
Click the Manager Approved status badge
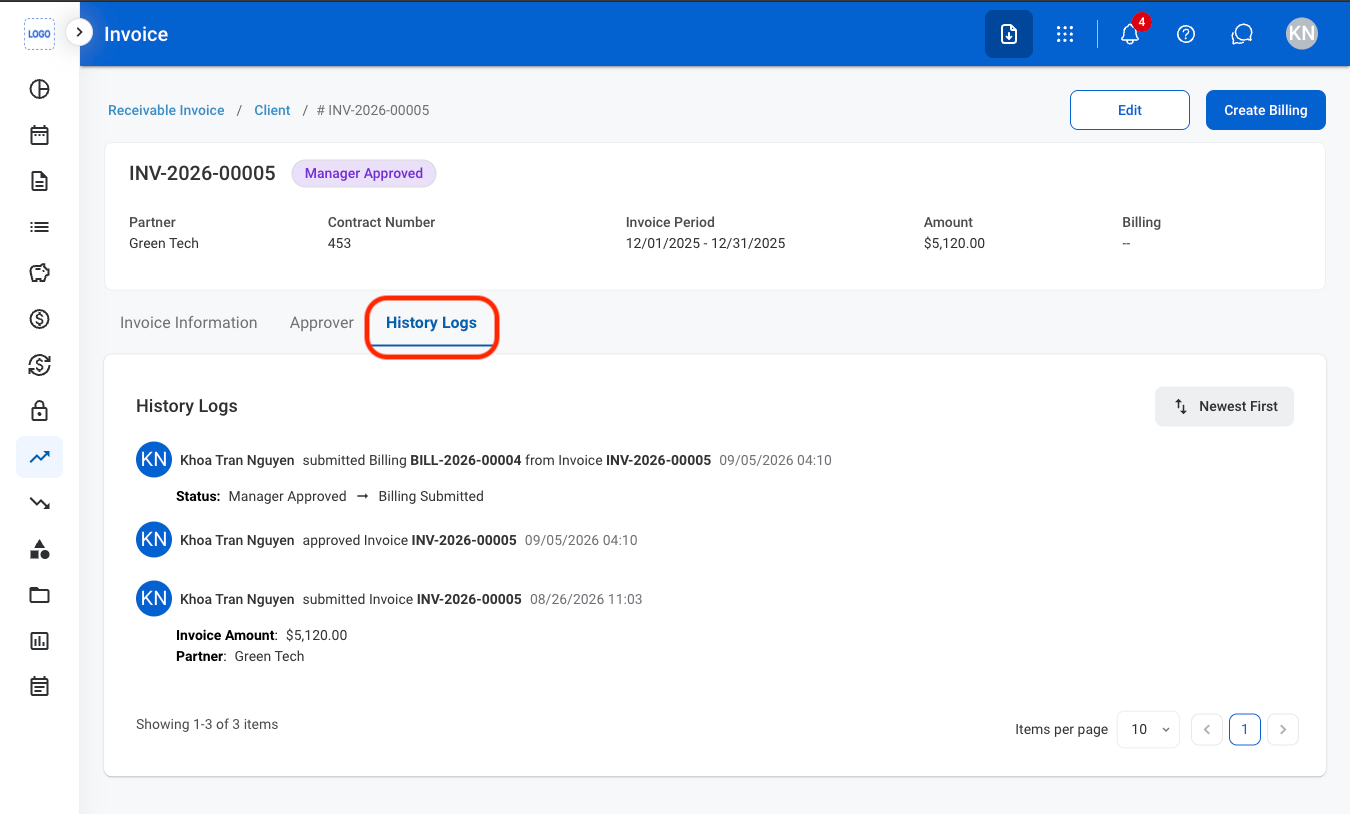(x=364, y=173)
